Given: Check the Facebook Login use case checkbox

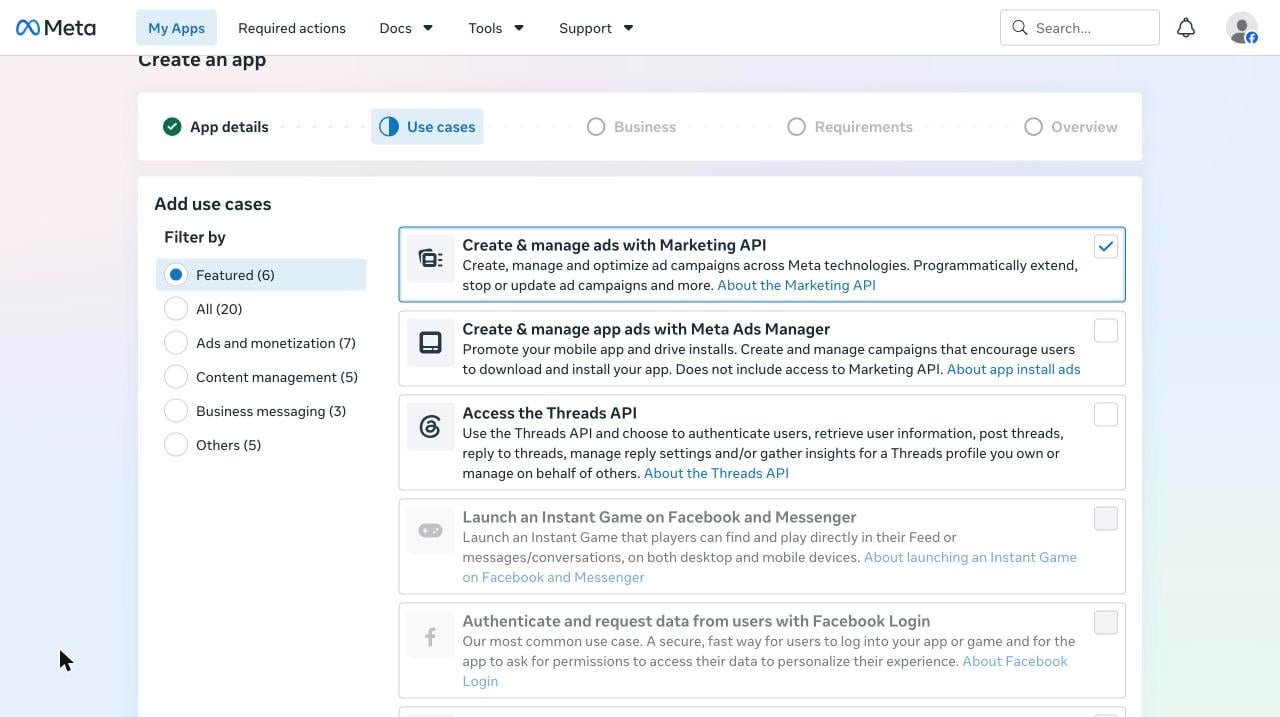Looking at the screenshot, I should (1105, 623).
